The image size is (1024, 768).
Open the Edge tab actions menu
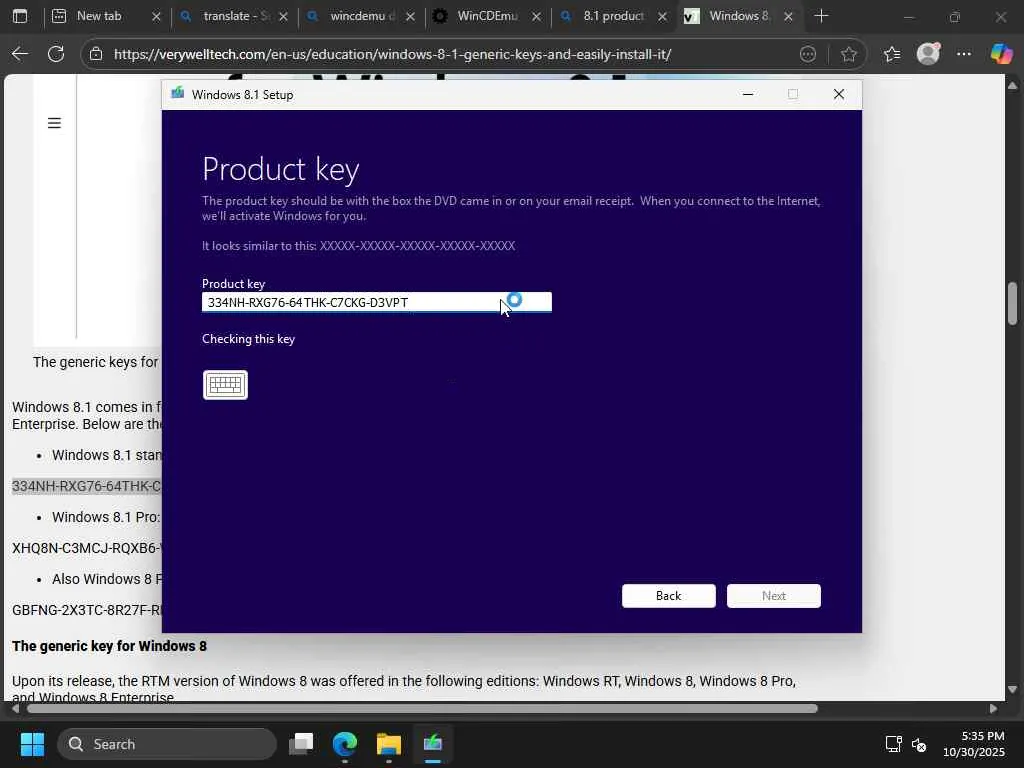(20, 16)
